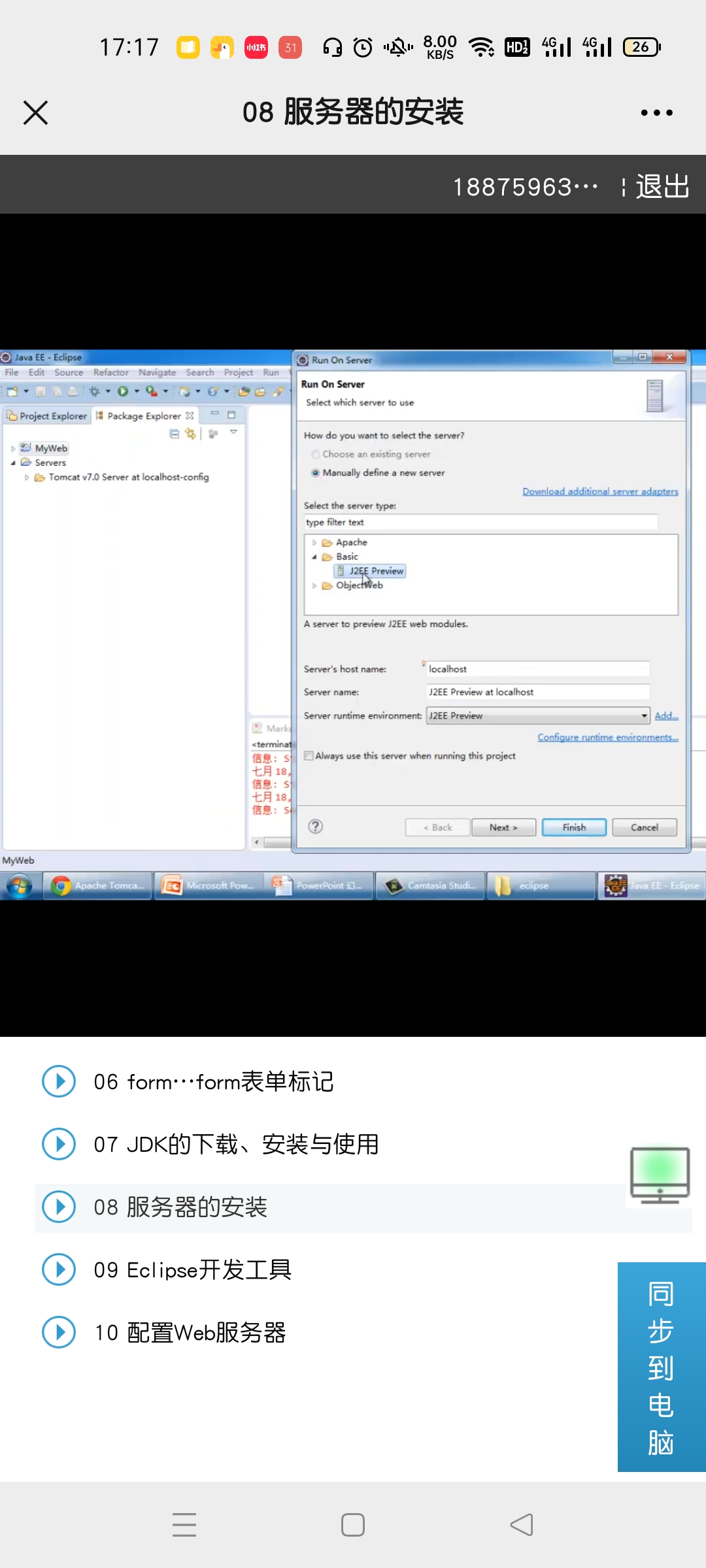Open Server runtime environment dropdown
The height and width of the screenshot is (1568, 706).
tap(538, 715)
